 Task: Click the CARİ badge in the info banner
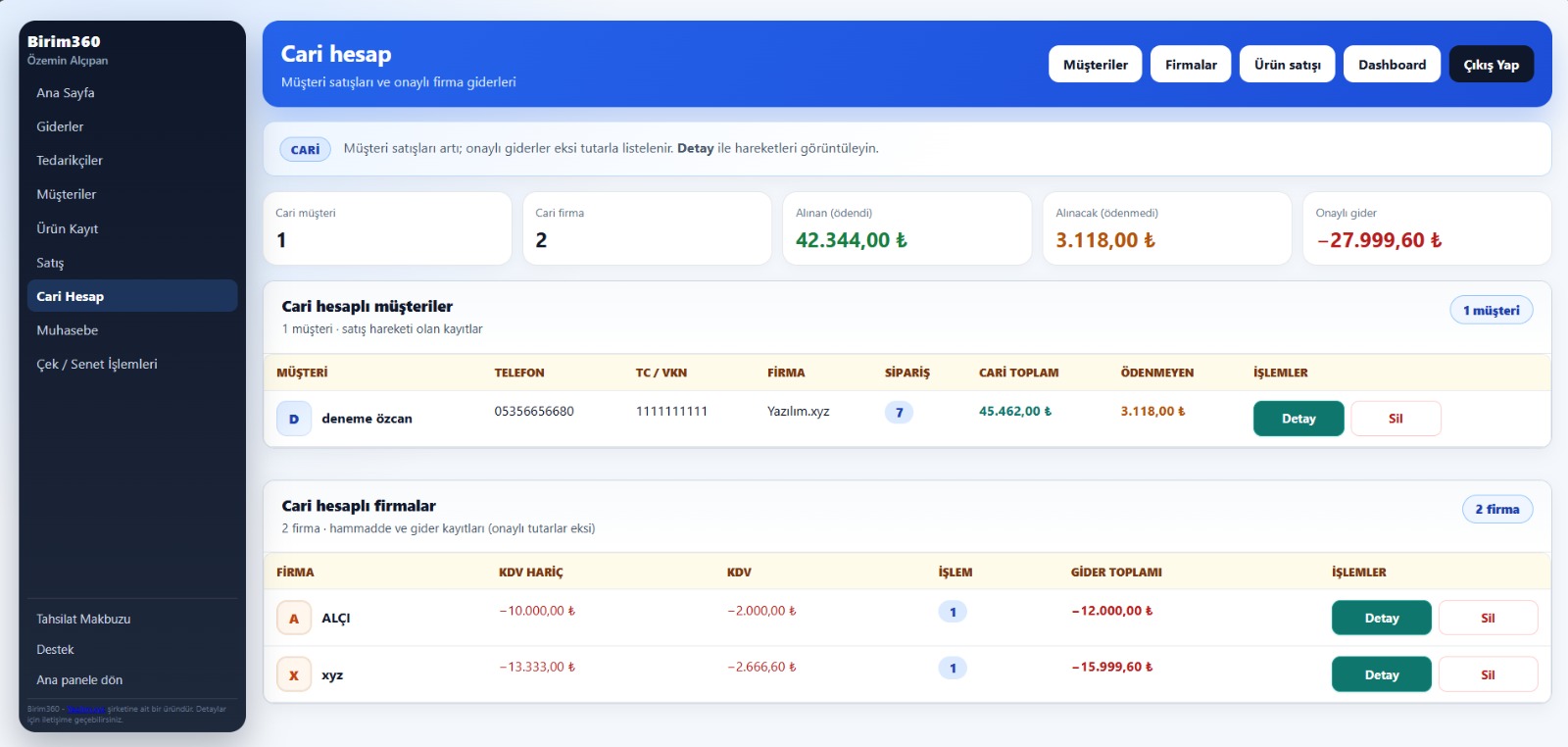point(305,149)
